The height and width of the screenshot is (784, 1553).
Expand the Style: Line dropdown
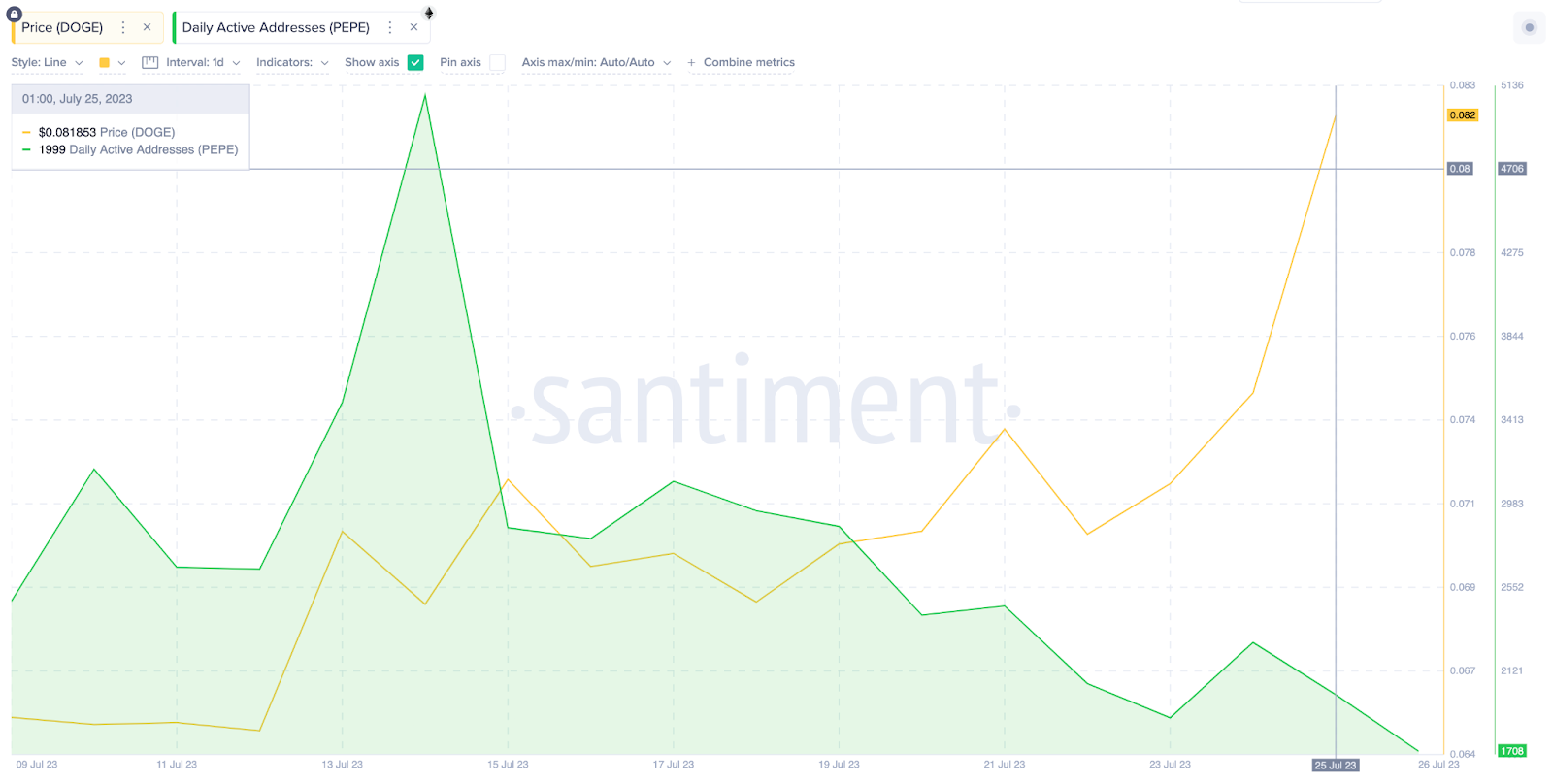tap(47, 62)
